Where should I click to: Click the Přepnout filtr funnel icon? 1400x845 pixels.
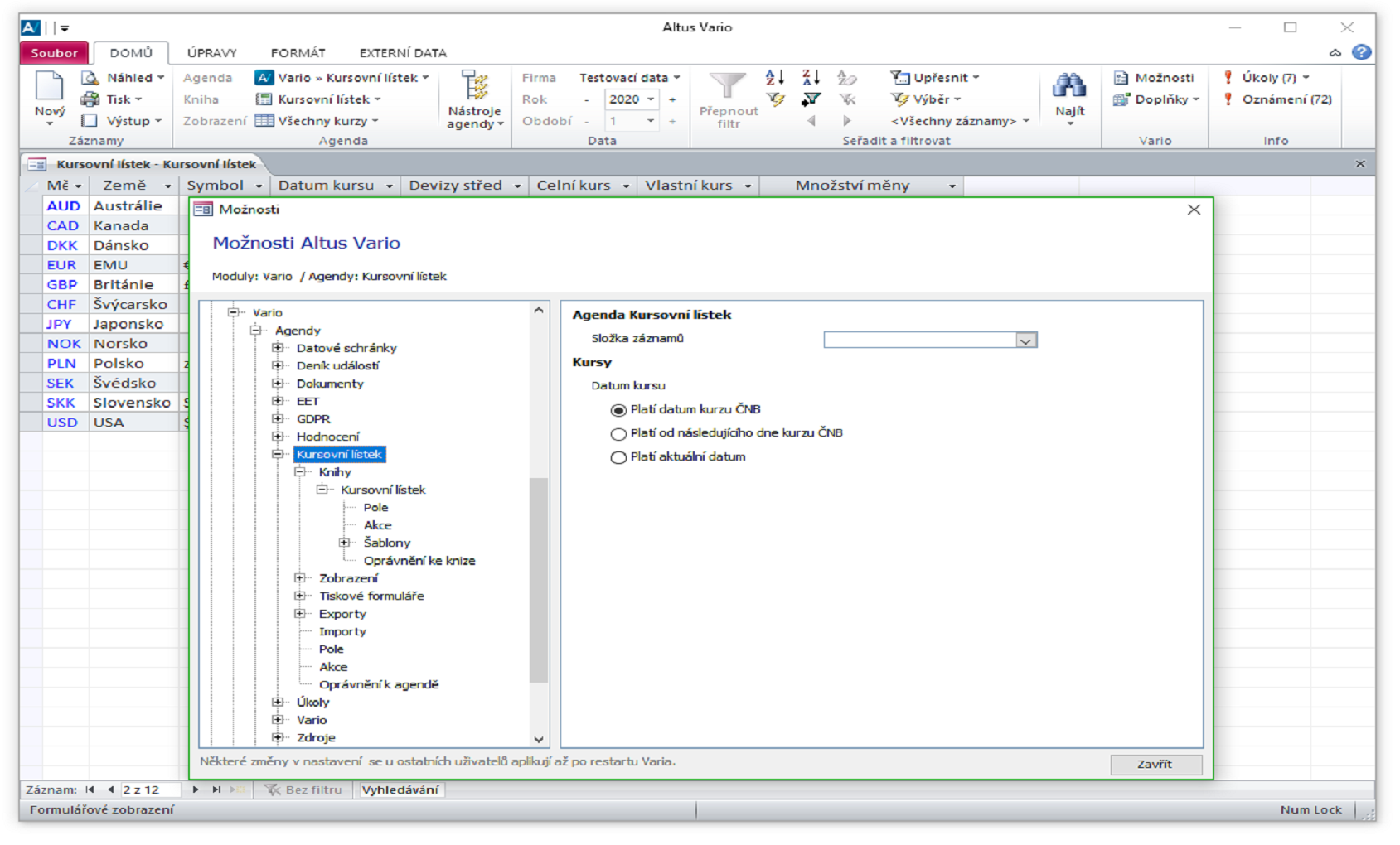coord(728,86)
